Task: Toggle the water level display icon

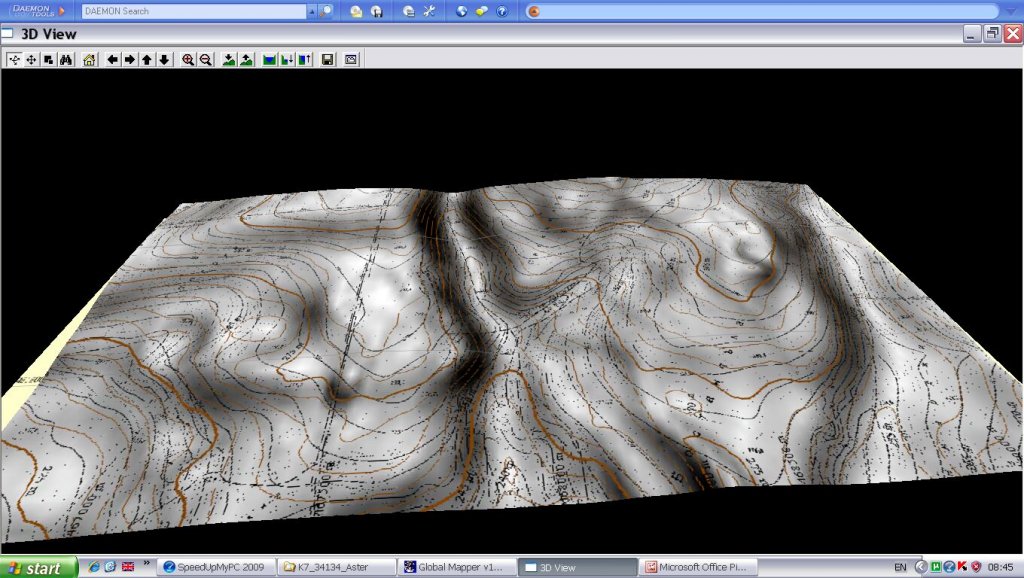Action: (x=269, y=60)
